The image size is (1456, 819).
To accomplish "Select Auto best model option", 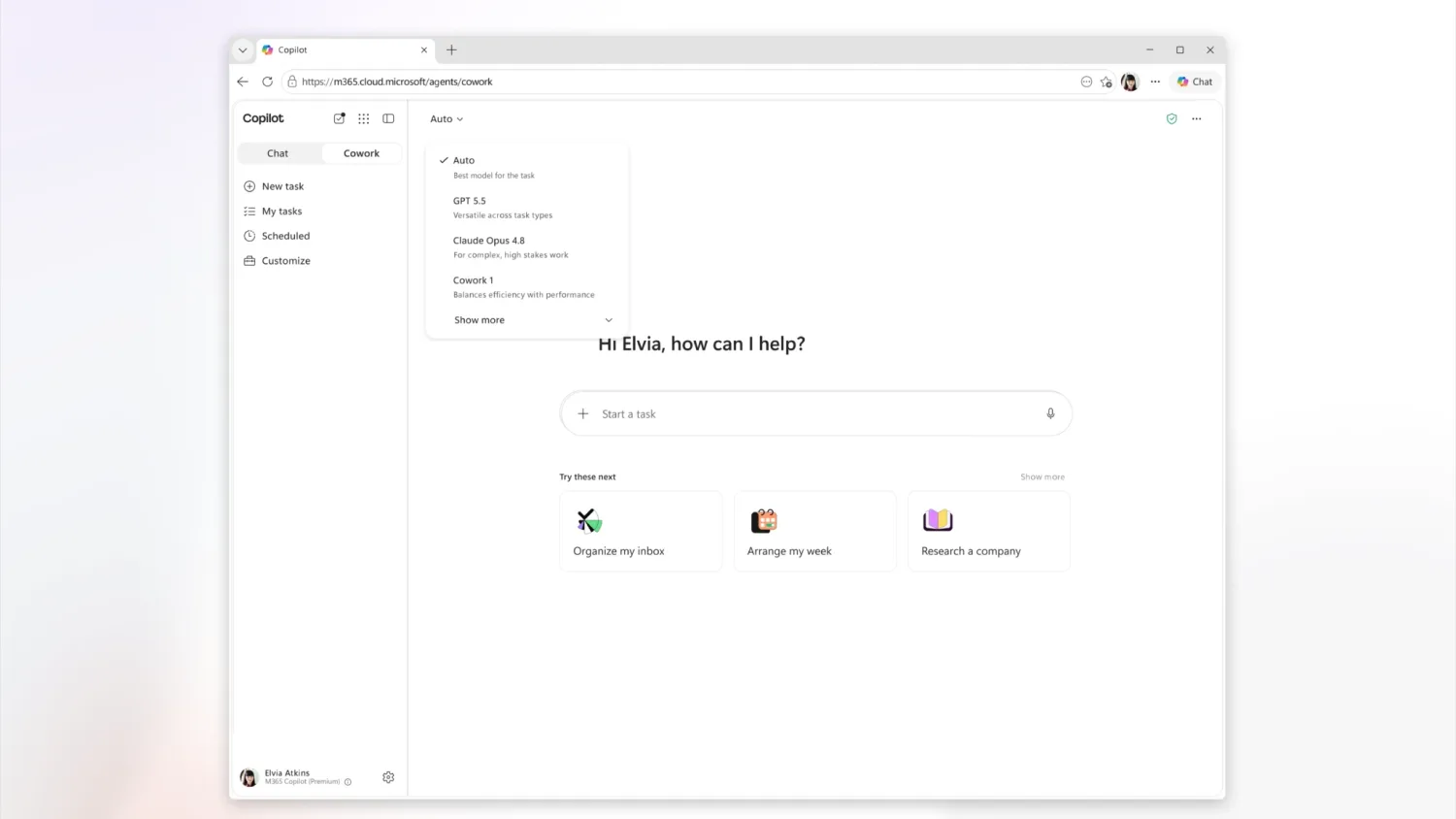I will tap(527, 167).
